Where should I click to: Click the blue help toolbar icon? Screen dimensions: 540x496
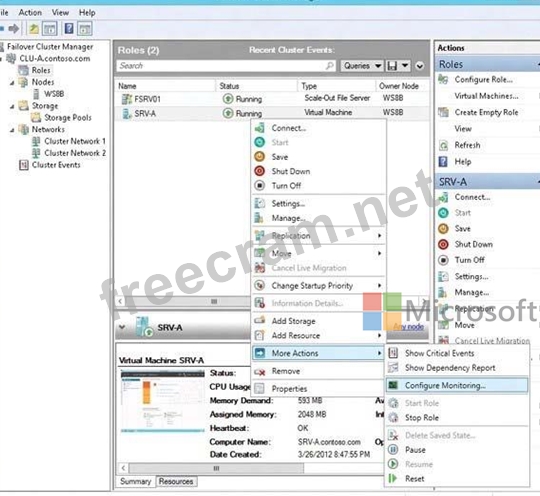click(x=69, y=29)
